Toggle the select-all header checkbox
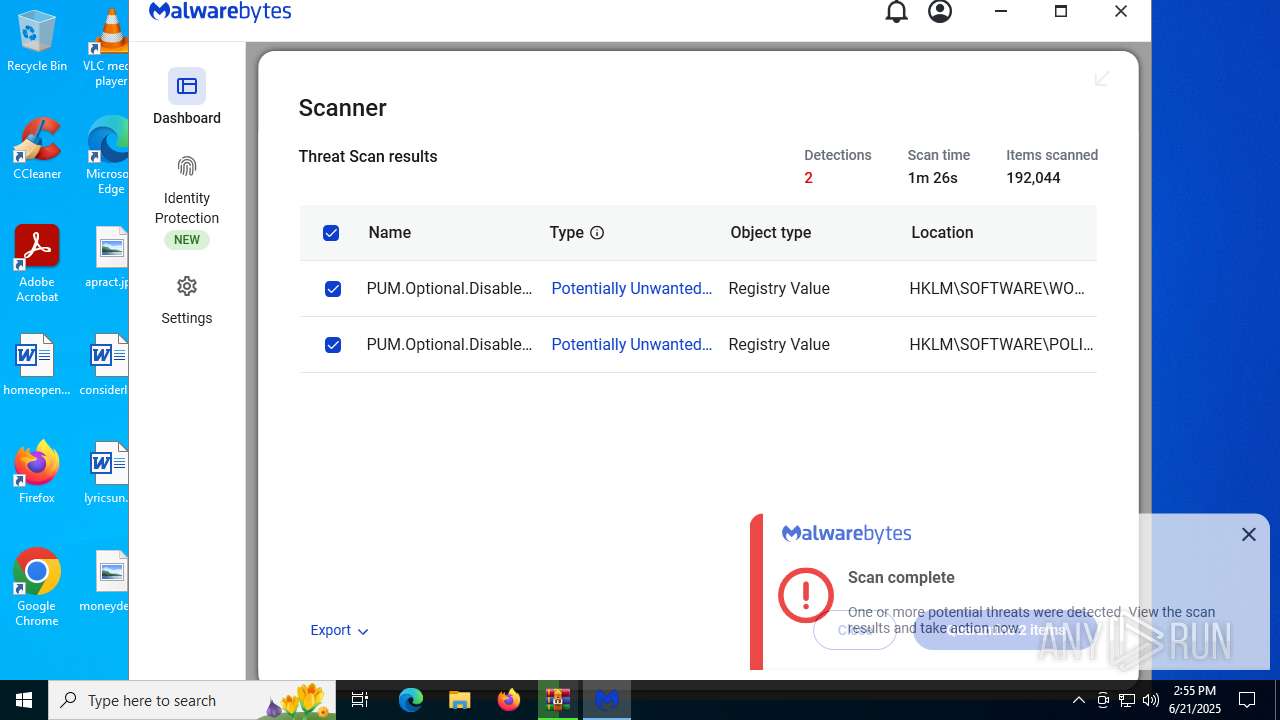1280x720 pixels. pyautogui.click(x=331, y=233)
